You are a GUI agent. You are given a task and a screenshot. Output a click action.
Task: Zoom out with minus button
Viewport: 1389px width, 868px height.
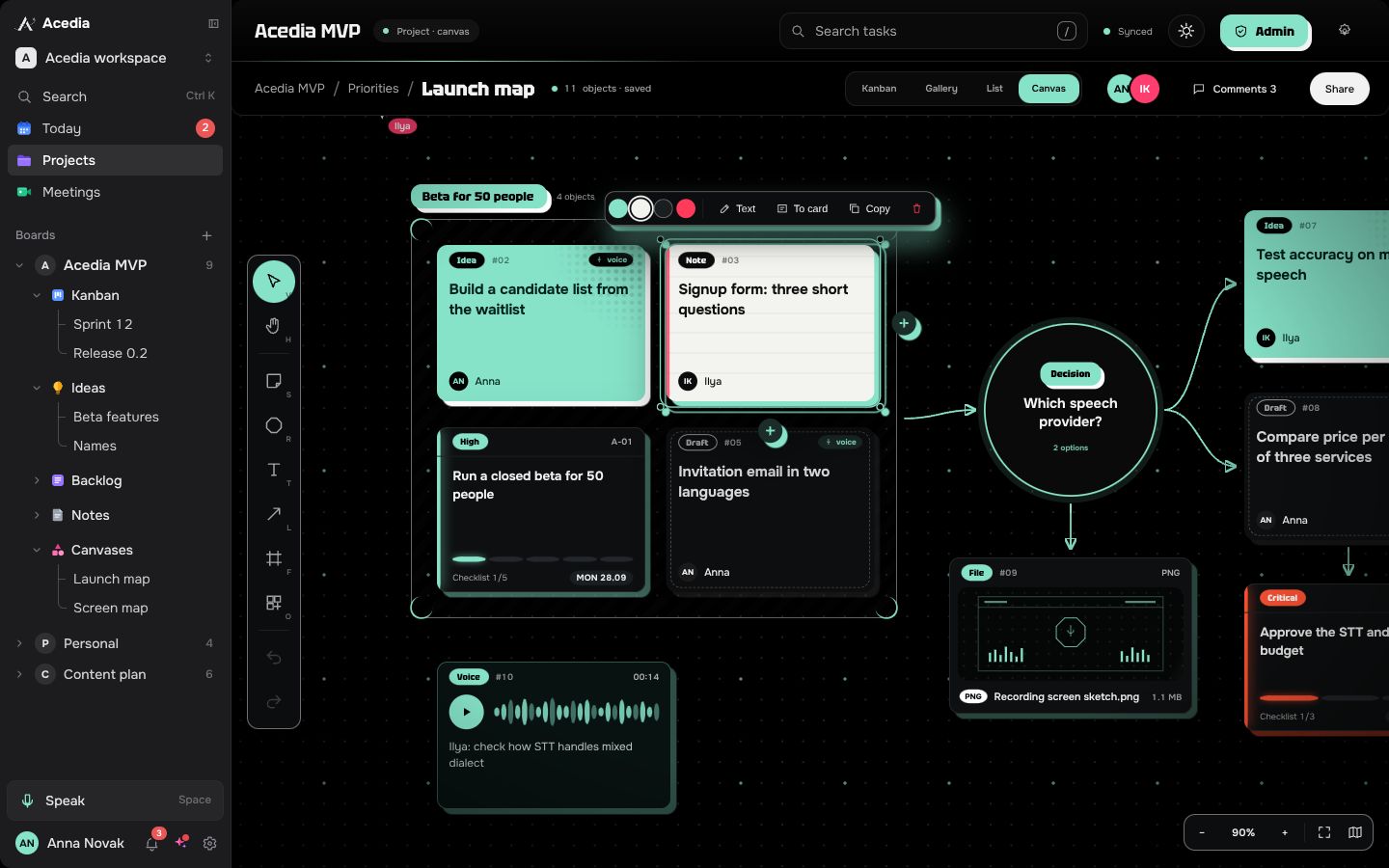click(x=1202, y=832)
